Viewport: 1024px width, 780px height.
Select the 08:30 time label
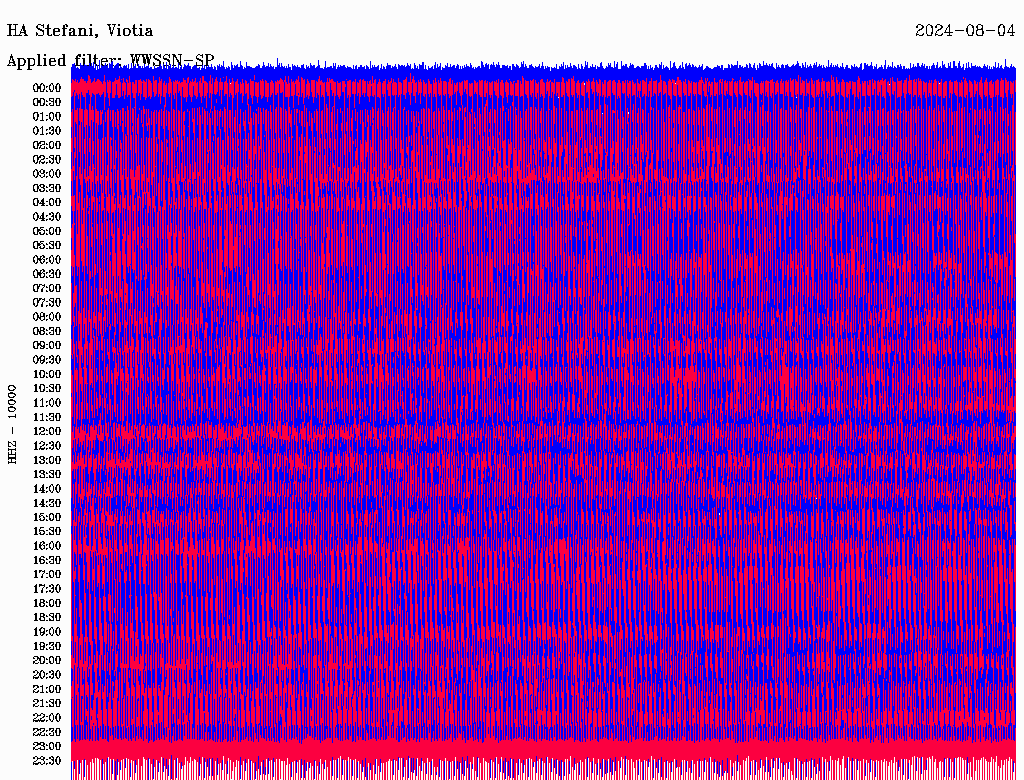coord(47,331)
